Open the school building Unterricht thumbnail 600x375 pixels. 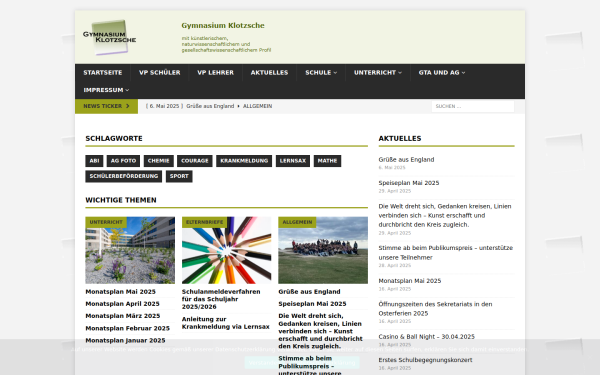click(x=130, y=250)
